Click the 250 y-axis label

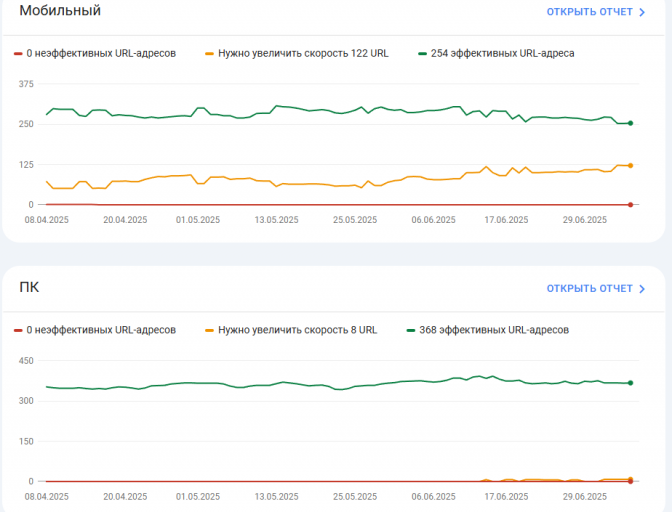pyautogui.click(x=26, y=124)
